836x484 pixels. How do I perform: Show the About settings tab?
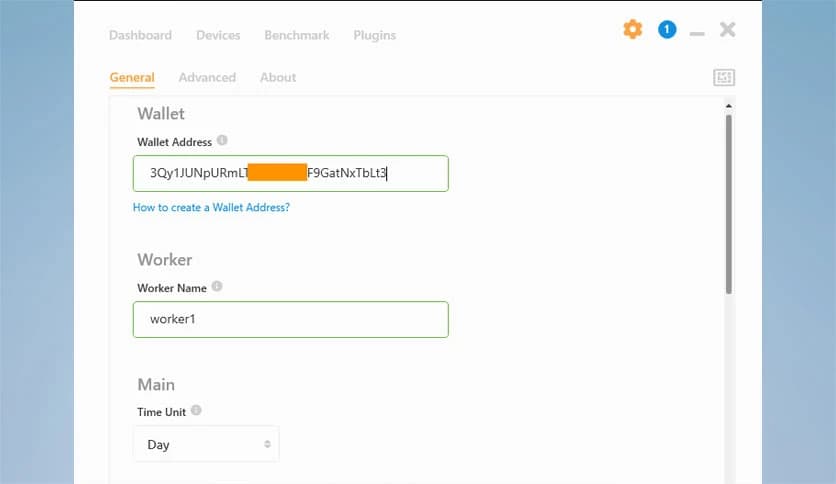pyautogui.click(x=278, y=77)
